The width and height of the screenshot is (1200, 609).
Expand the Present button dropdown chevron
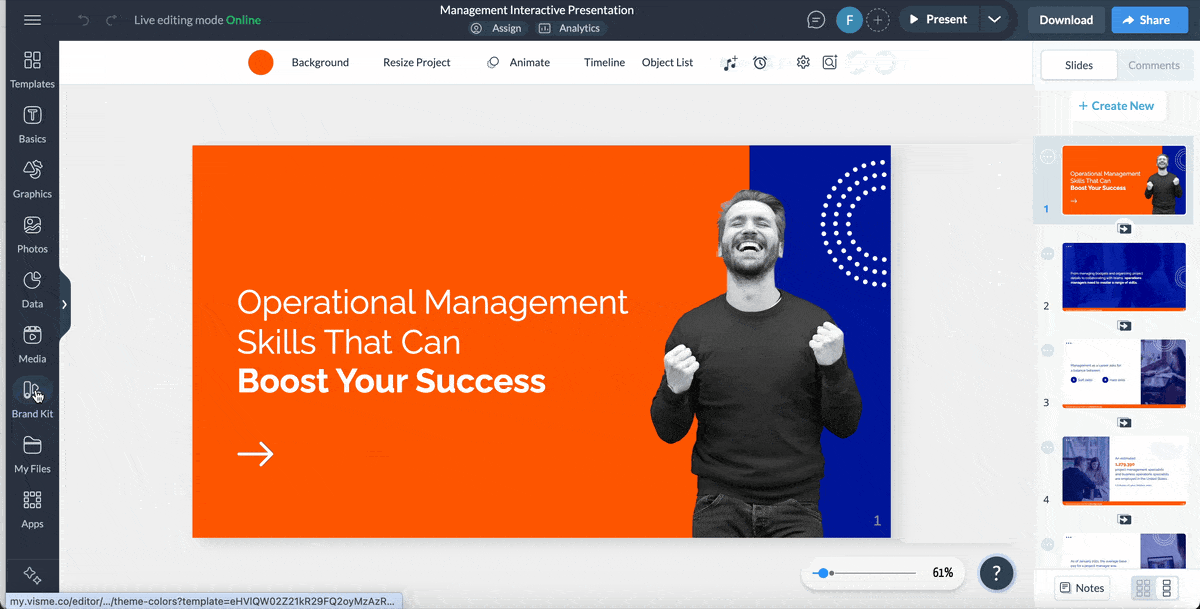coord(995,18)
